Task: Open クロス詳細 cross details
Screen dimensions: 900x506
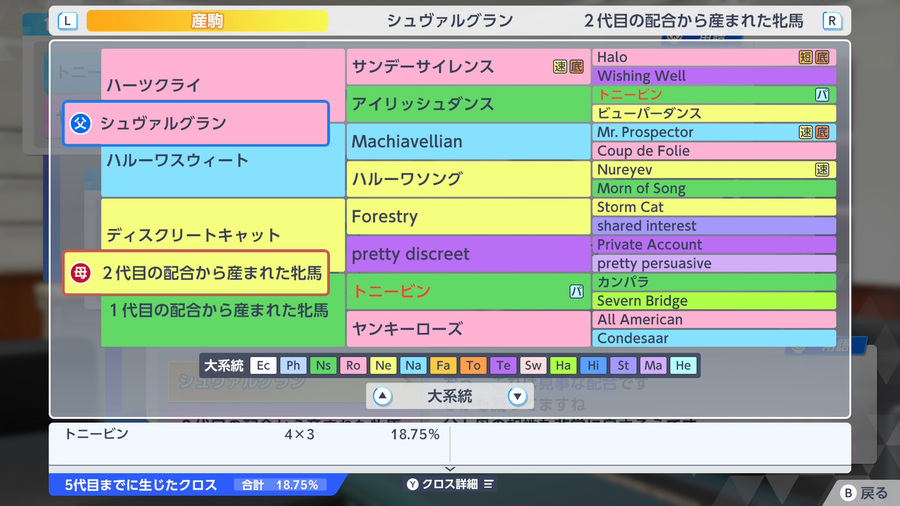Action: (450, 484)
